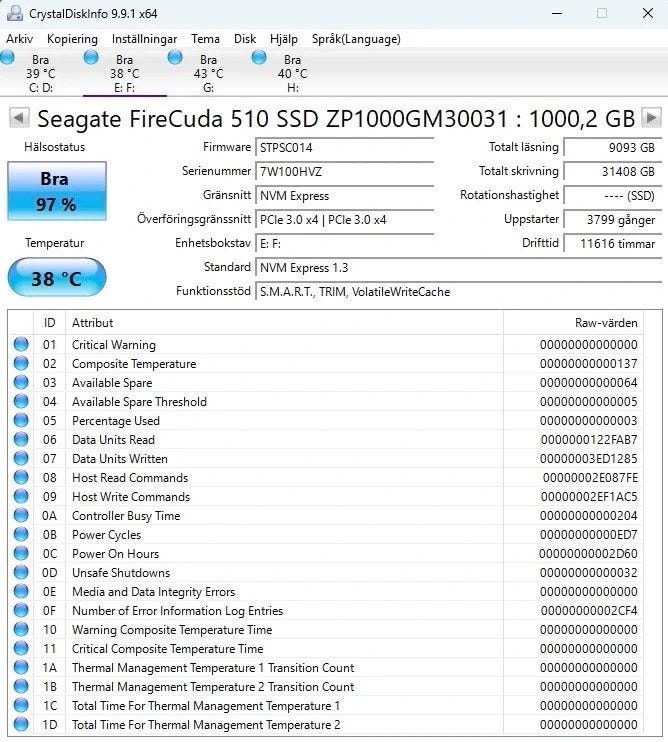Screen dimensions: 668x742
Task: Click the status orb for Controller Busy Time
Action: tap(21, 515)
